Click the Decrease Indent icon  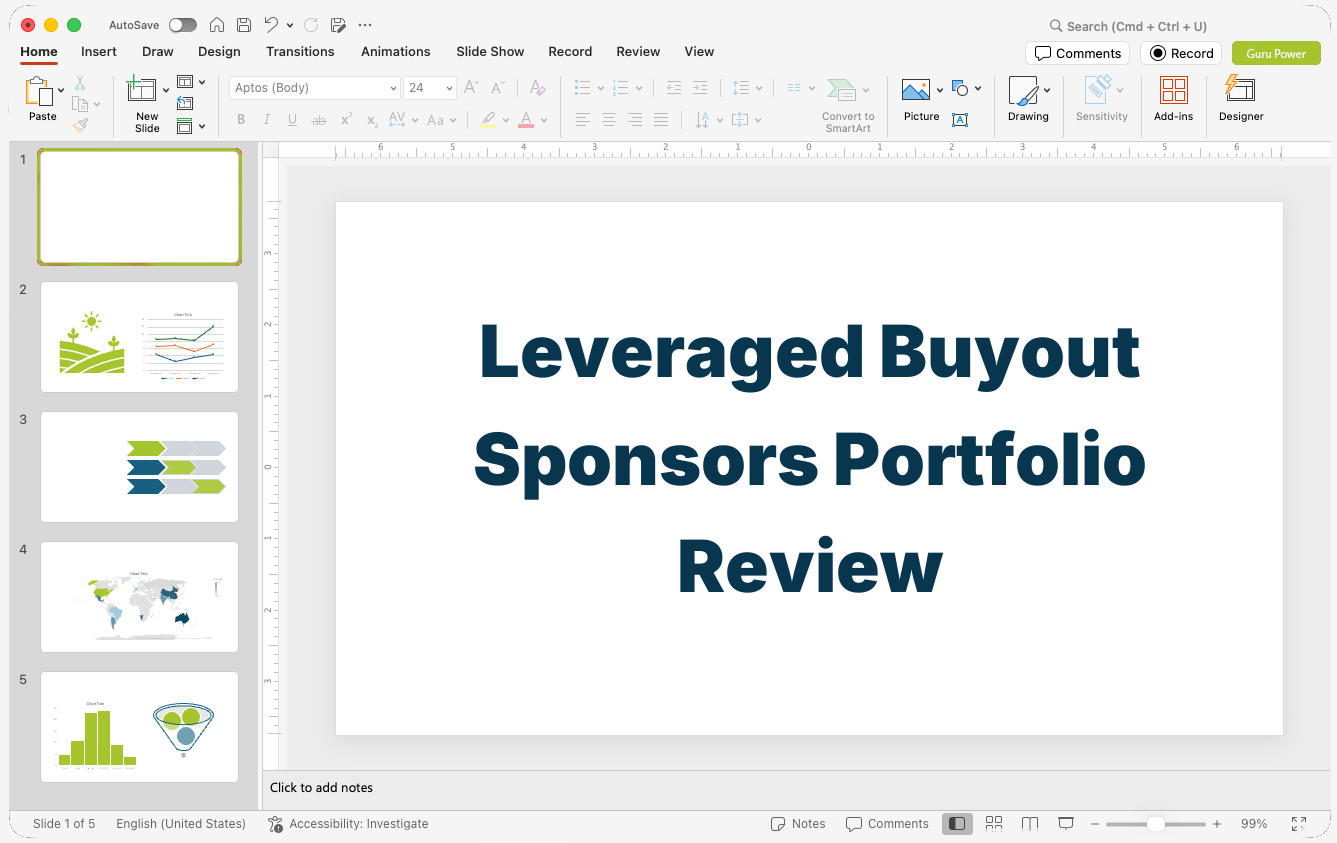pos(674,88)
